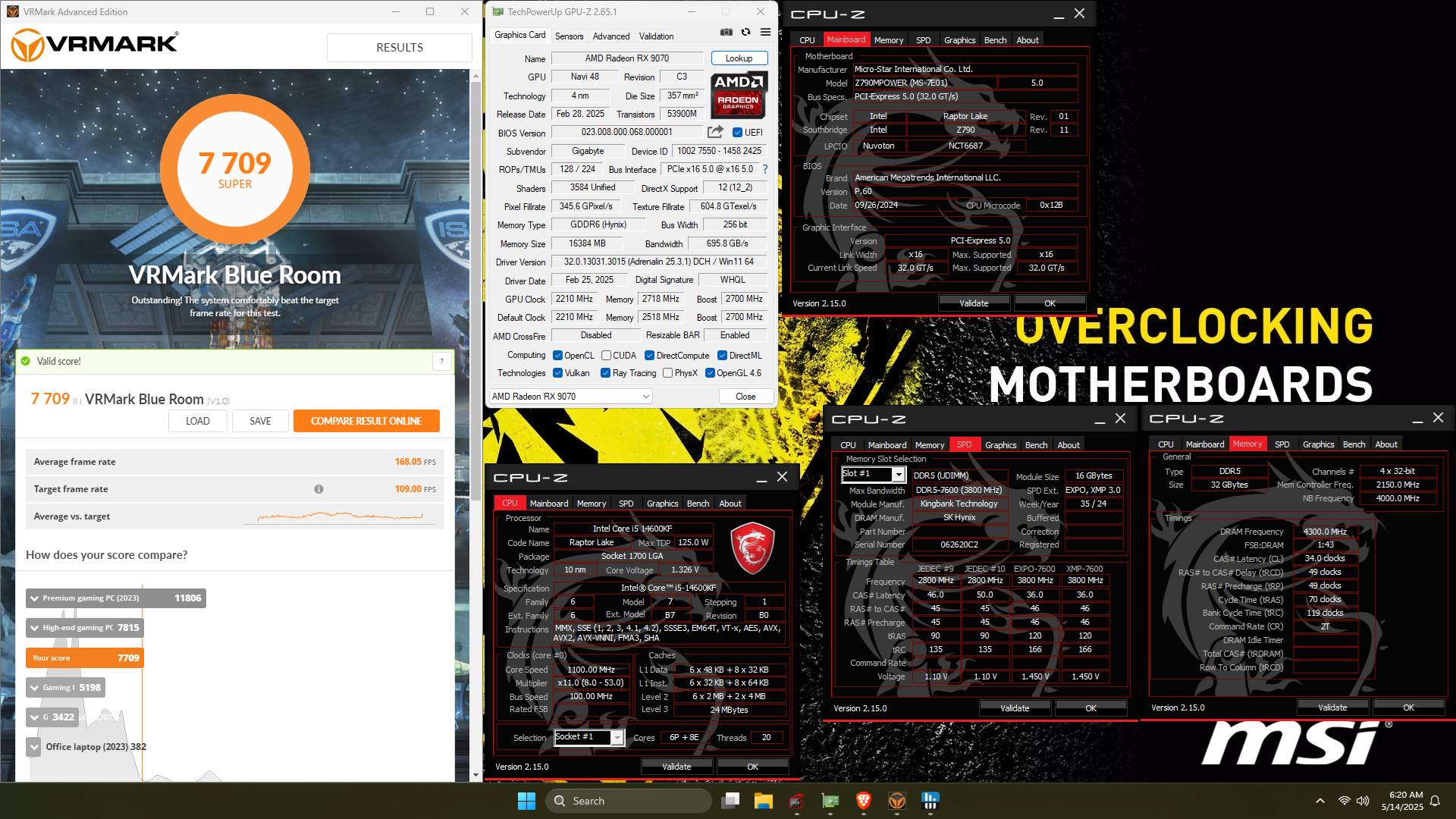Click the blue benchmark app taskbar icon

tap(930, 801)
